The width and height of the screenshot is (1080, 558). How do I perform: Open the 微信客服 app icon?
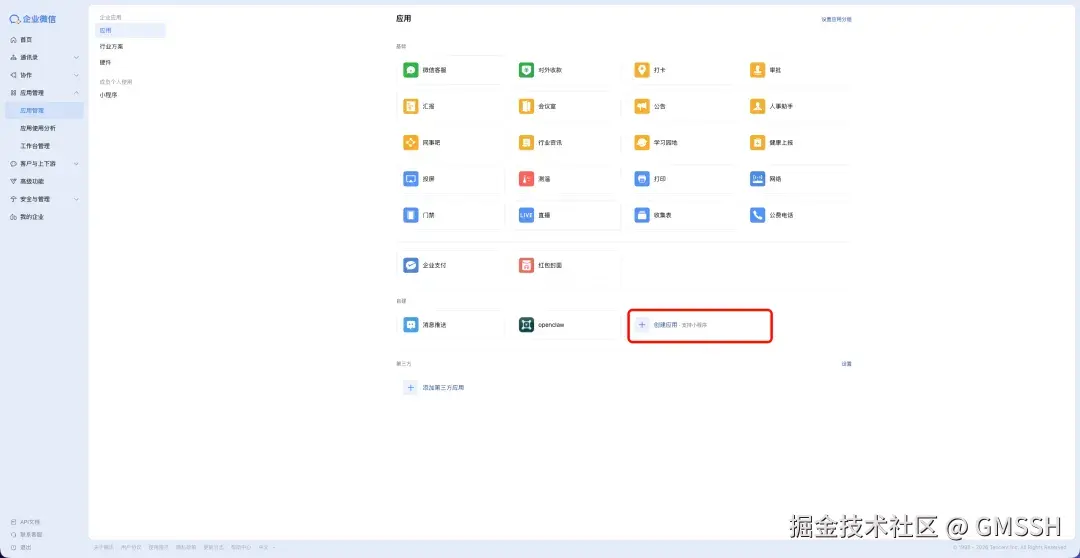[x=411, y=70]
